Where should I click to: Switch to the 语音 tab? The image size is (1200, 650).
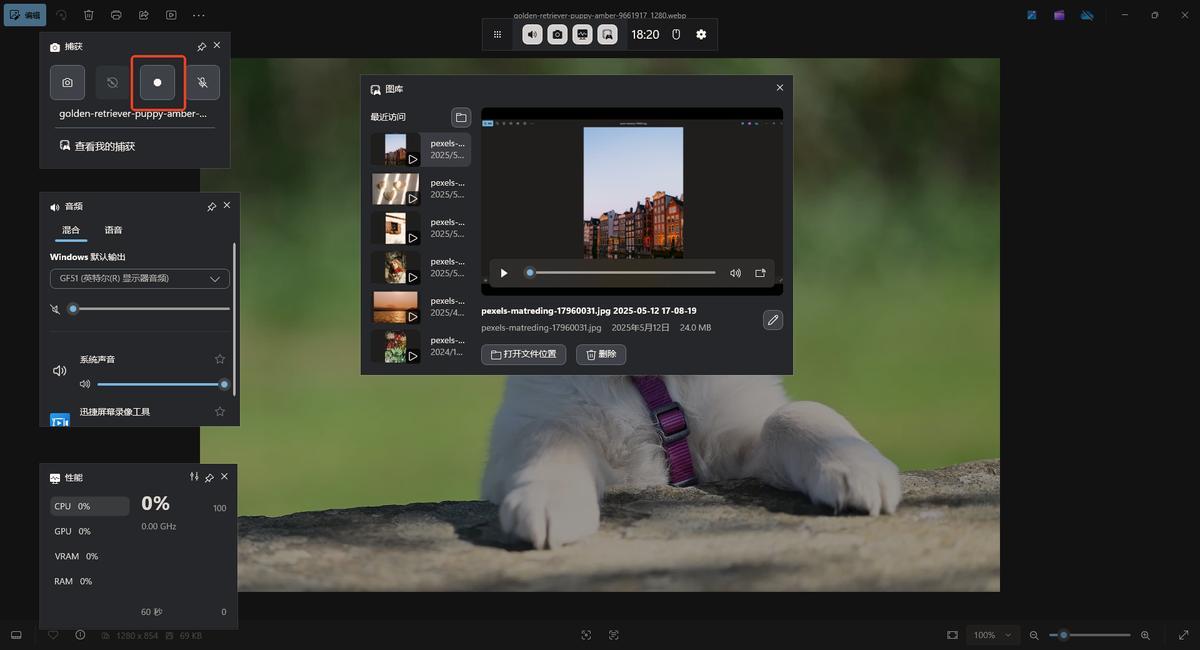pos(114,230)
